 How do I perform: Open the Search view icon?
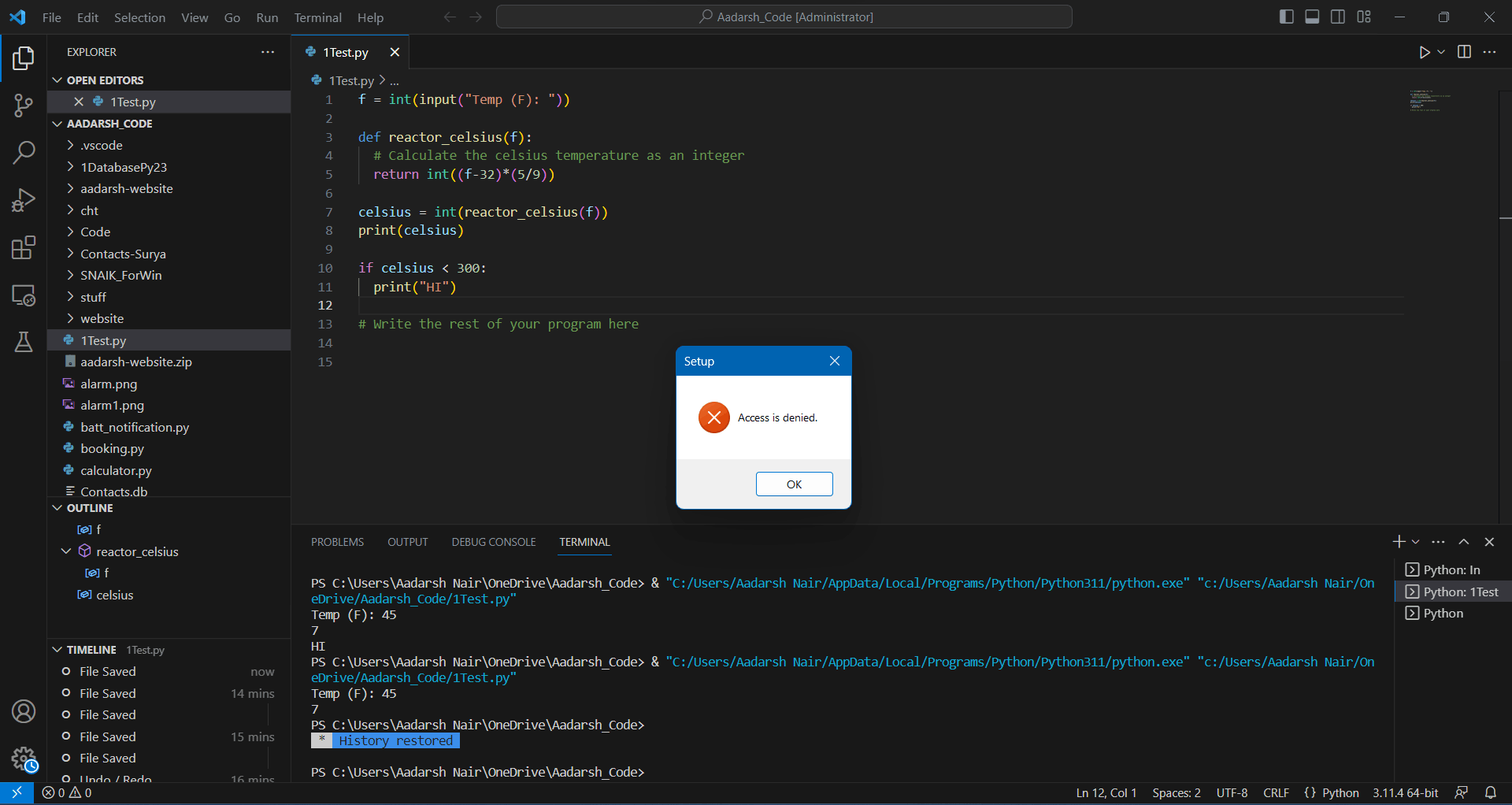(x=24, y=153)
